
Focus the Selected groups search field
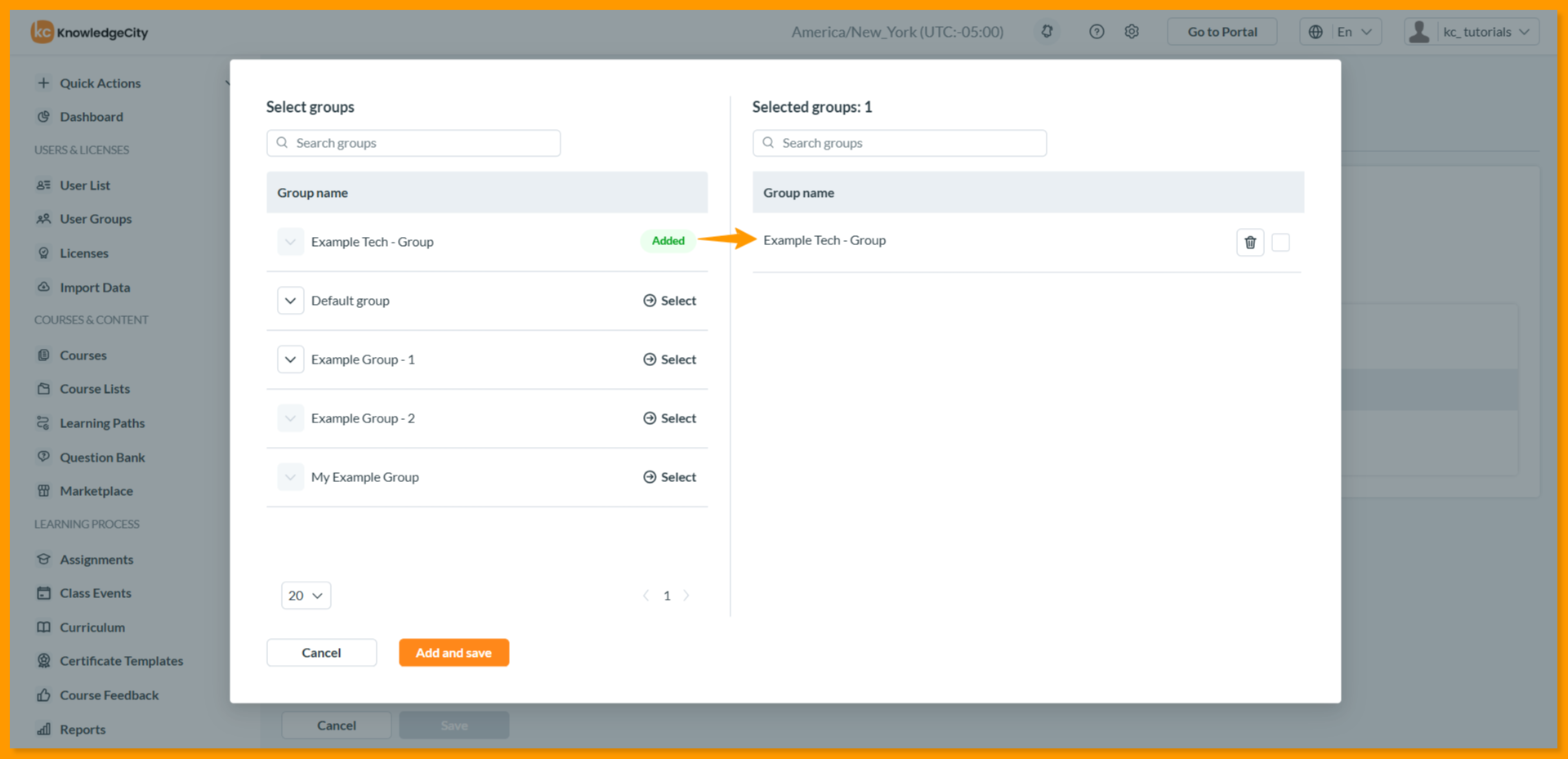(900, 143)
